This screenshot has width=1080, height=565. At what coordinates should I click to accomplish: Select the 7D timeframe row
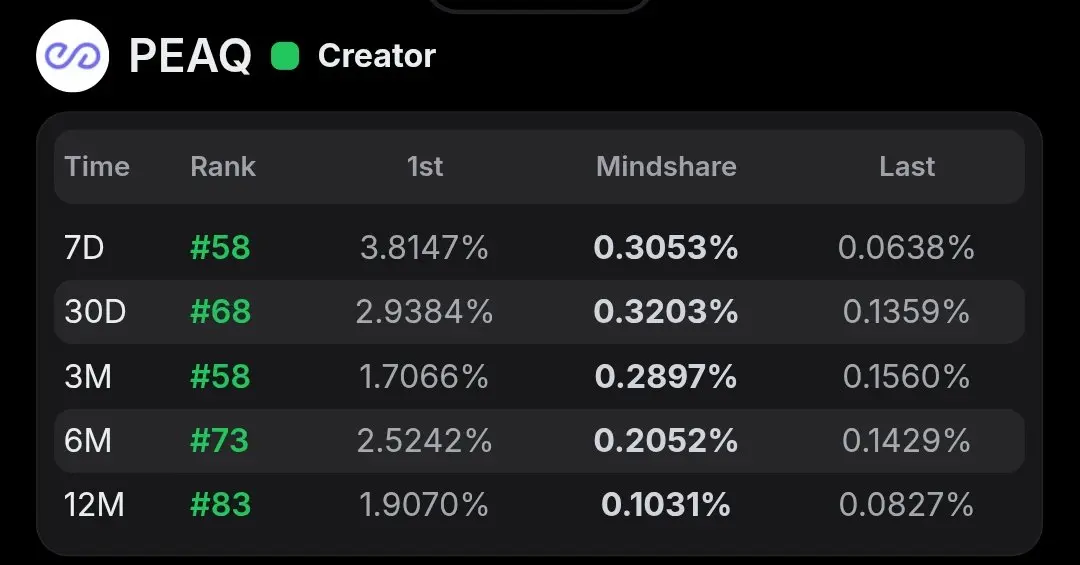pyautogui.click(x=539, y=247)
